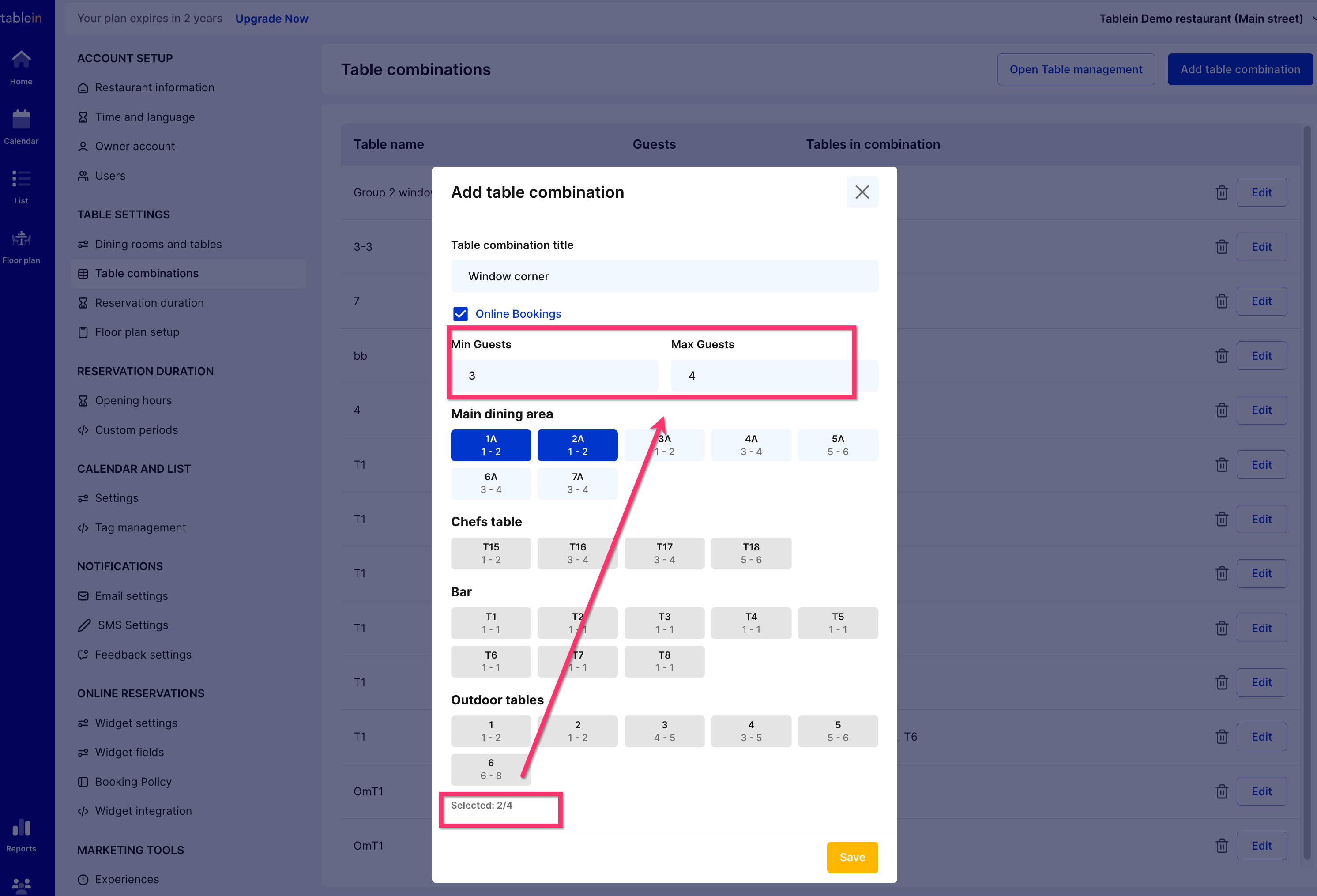Viewport: 1317px width, 896px height.
Task: Click the Table combination title field
Action: (x=664, y=276)
